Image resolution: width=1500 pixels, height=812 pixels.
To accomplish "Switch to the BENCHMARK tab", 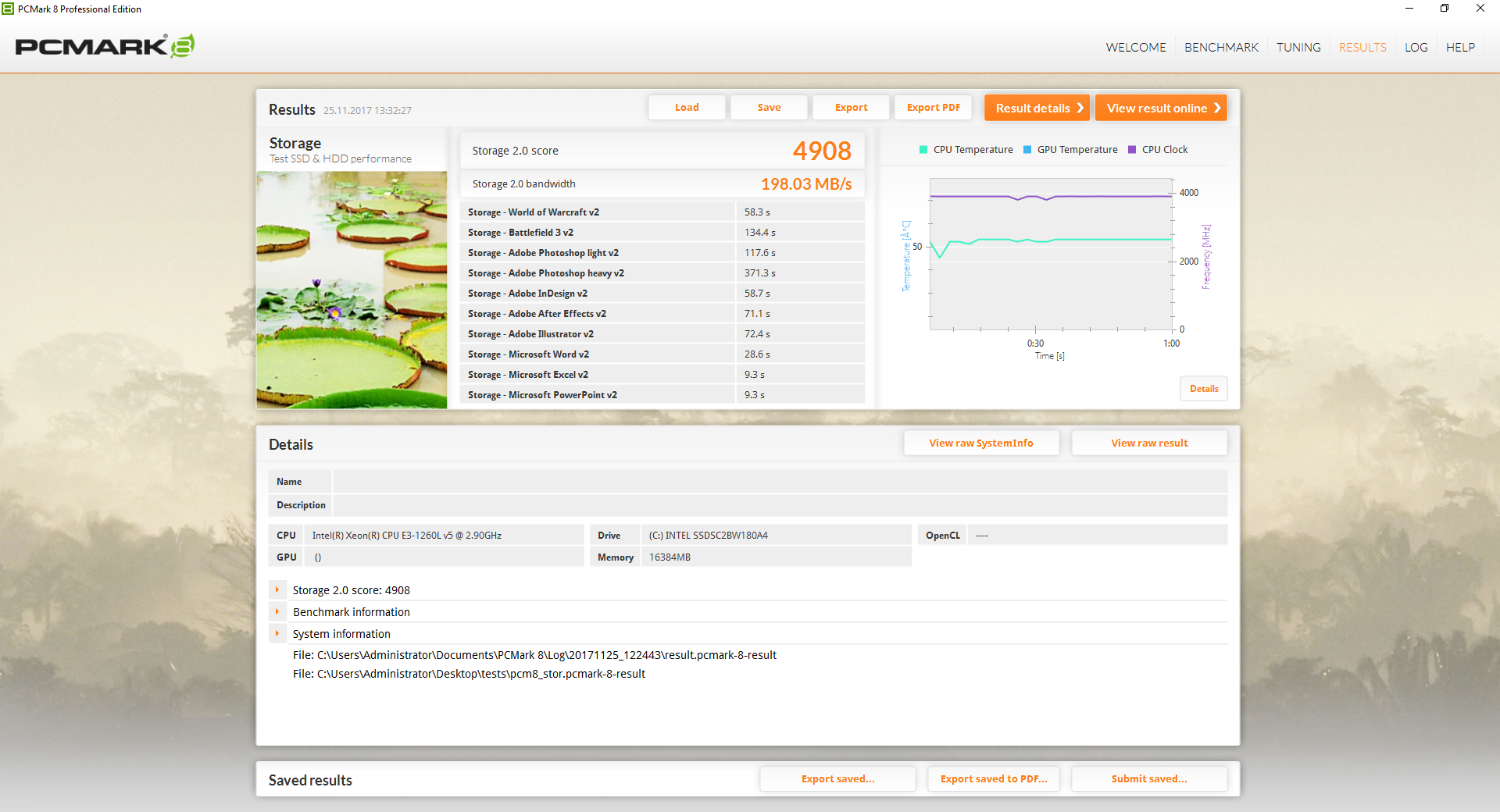I will [x=1221, y=48].
